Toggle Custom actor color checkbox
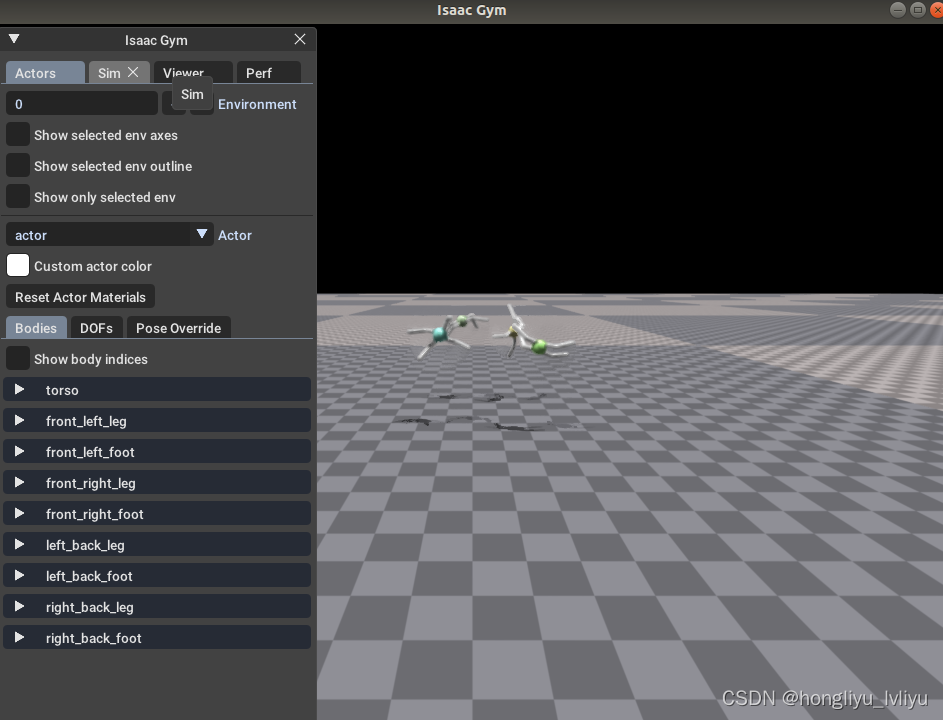The width and height of the screenshot is (943, 720). (17, 265)
